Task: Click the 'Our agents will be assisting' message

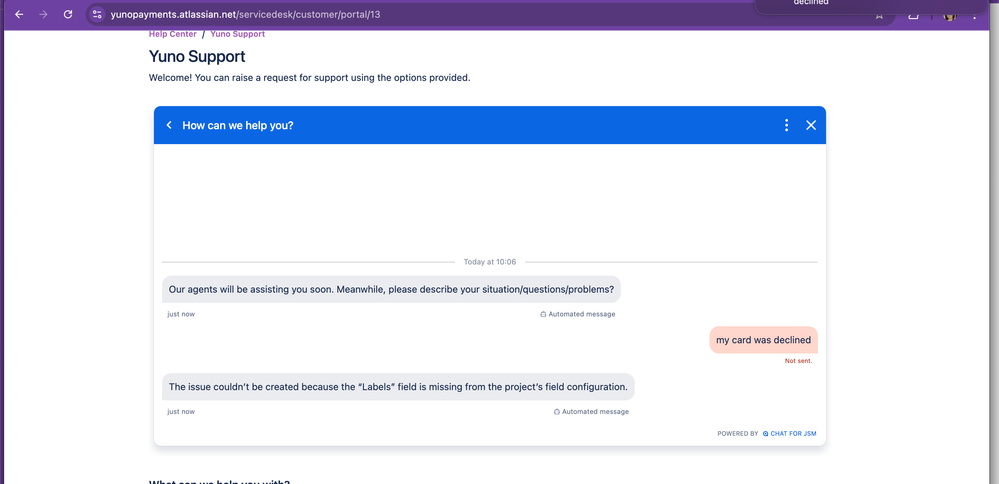Action: tap(391, 289)
